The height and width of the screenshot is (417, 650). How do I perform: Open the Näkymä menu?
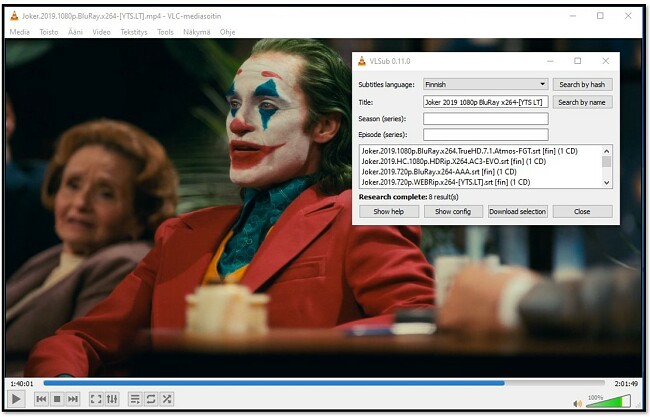click(197, 32)
